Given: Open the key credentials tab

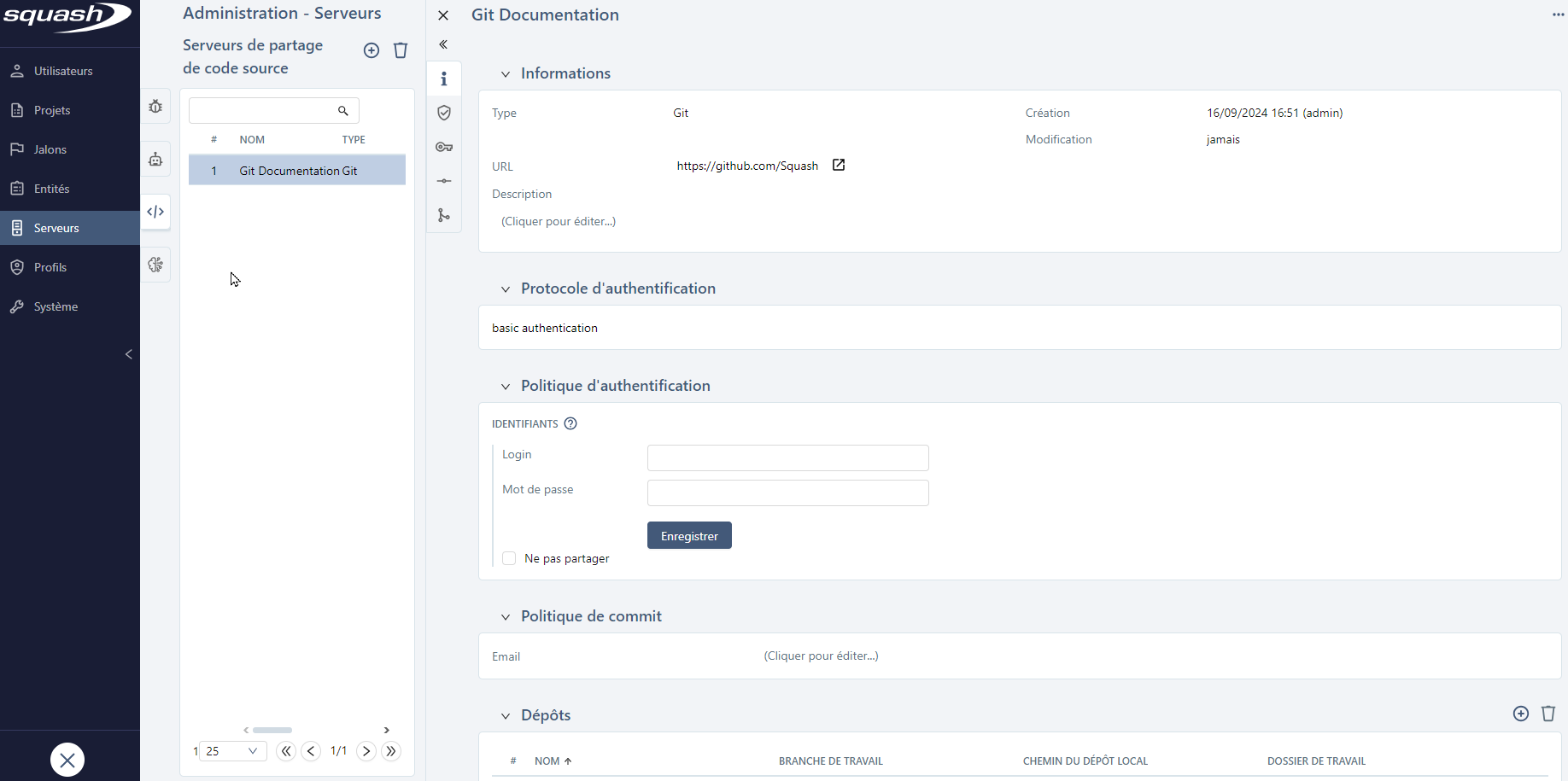Looking at the screenshot, I should [x=444, y=147].
